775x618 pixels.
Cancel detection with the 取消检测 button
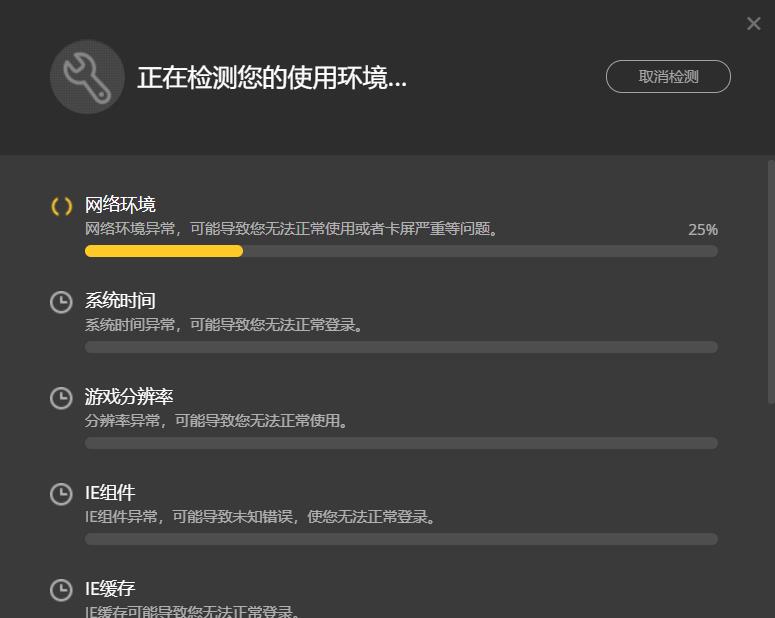coord(668,77)
